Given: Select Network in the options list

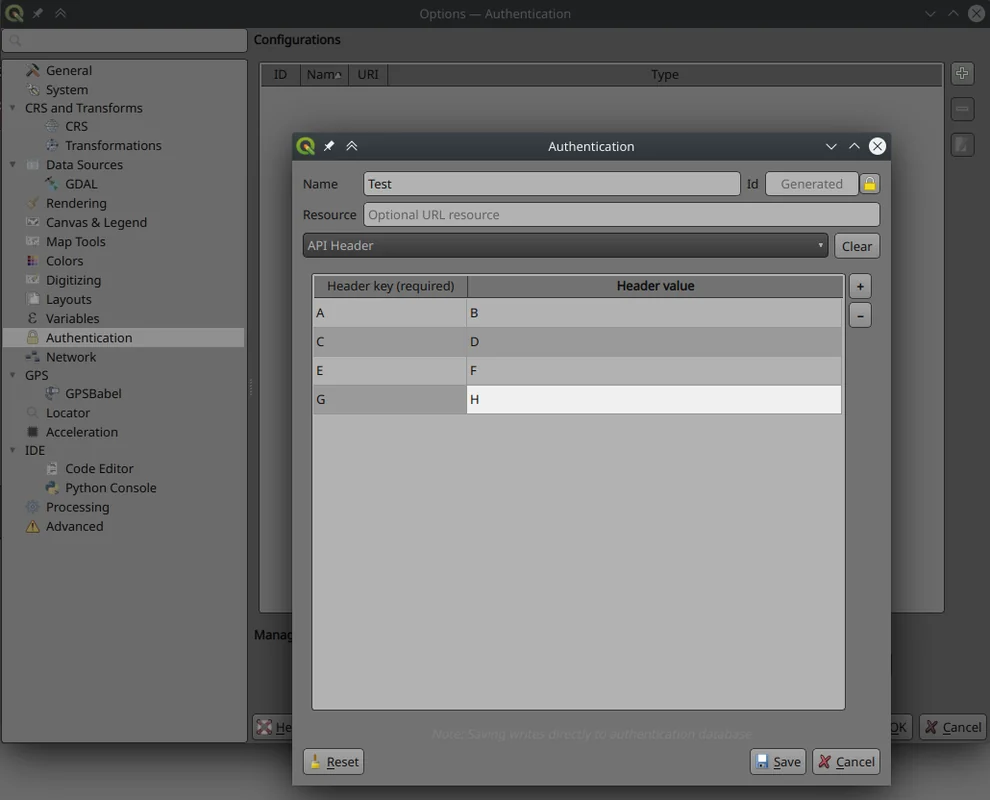Looking at the screenshot, I should coord(71,357).
